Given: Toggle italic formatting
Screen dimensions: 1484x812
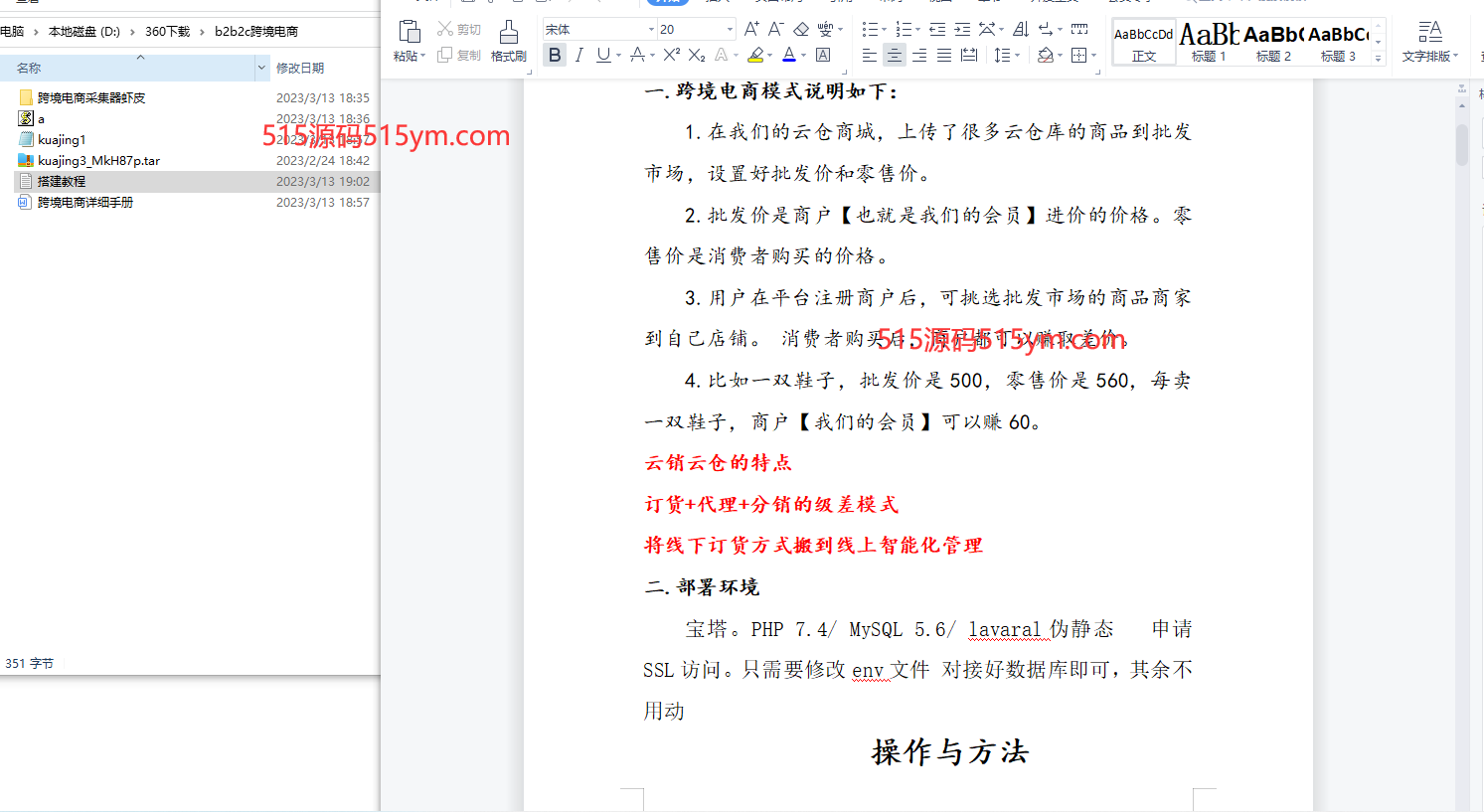Looking at the screenshot, I should coord(577,55).
